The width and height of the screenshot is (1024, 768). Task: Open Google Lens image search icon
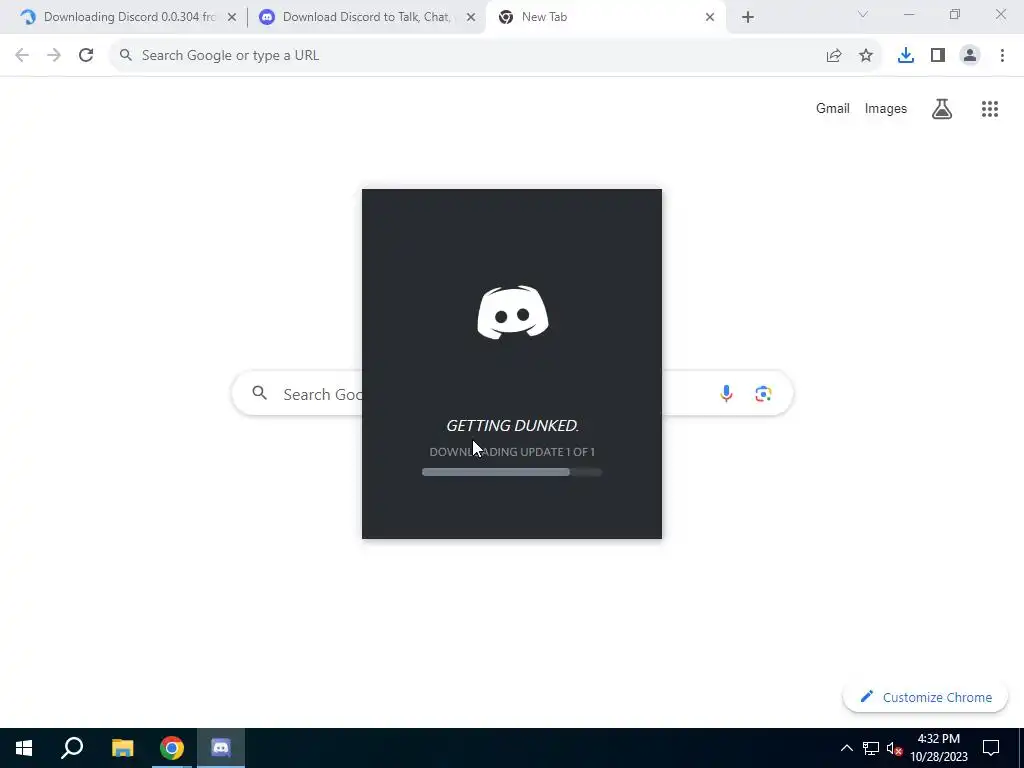(x=763, y=394)
